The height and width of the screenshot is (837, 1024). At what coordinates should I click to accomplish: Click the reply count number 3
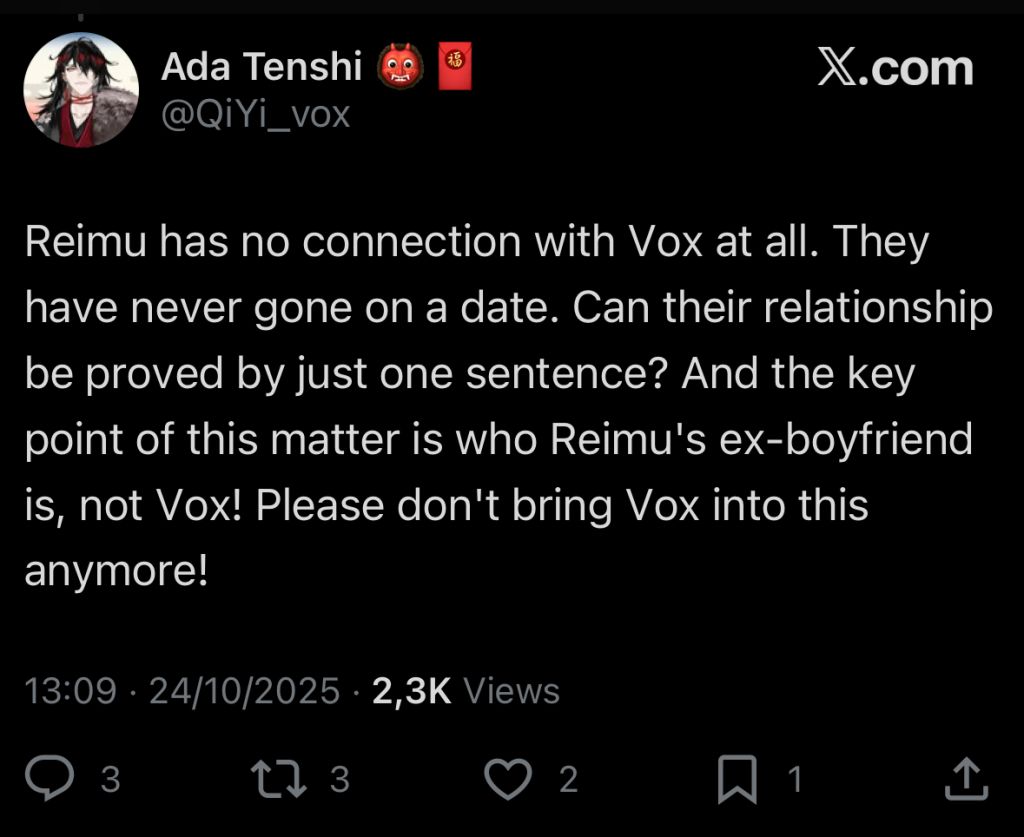[x=110, y=779]
